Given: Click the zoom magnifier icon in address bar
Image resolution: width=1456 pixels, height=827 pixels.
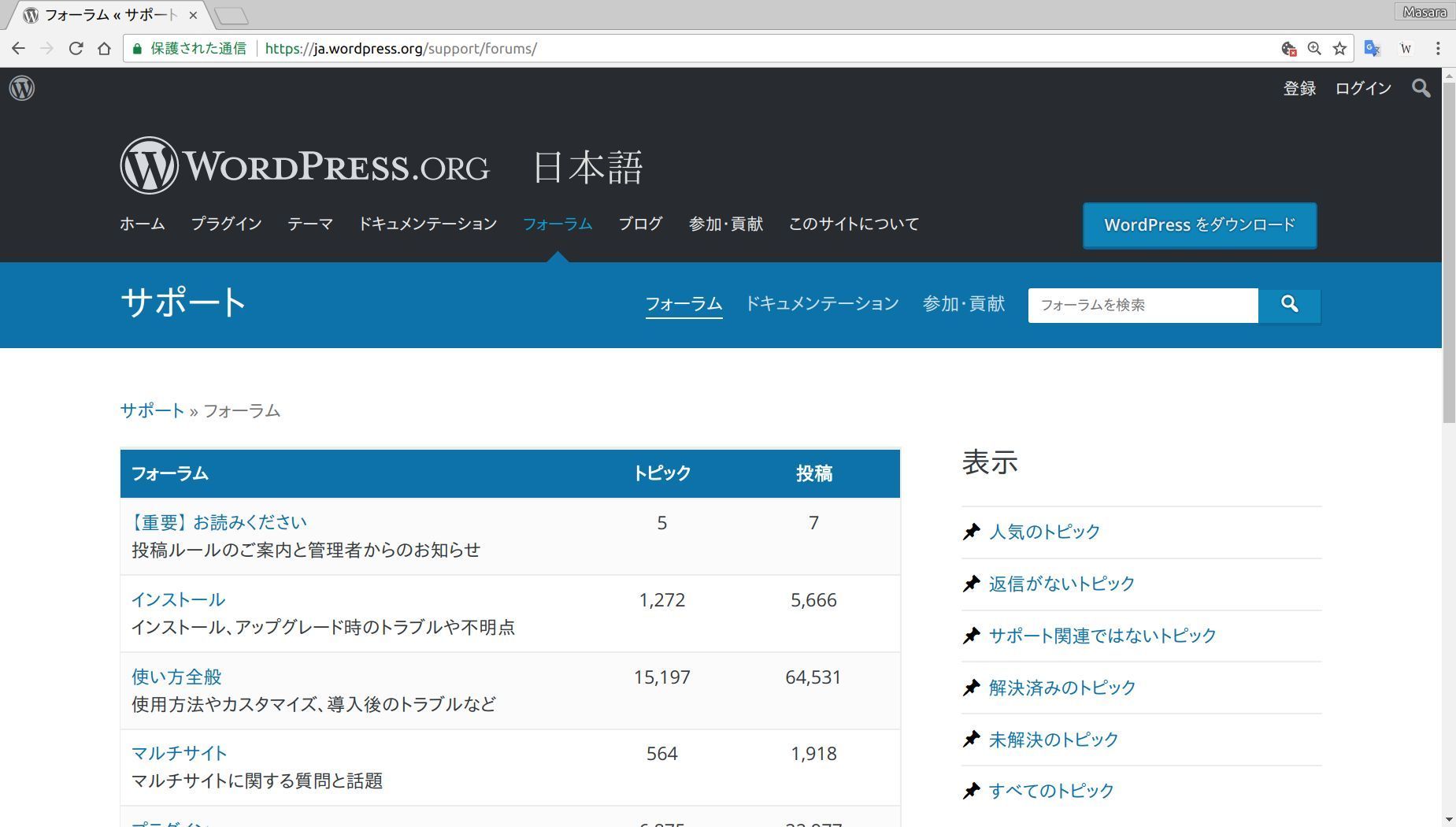Looking at the screenshot, I should (x=1314, y=49).
